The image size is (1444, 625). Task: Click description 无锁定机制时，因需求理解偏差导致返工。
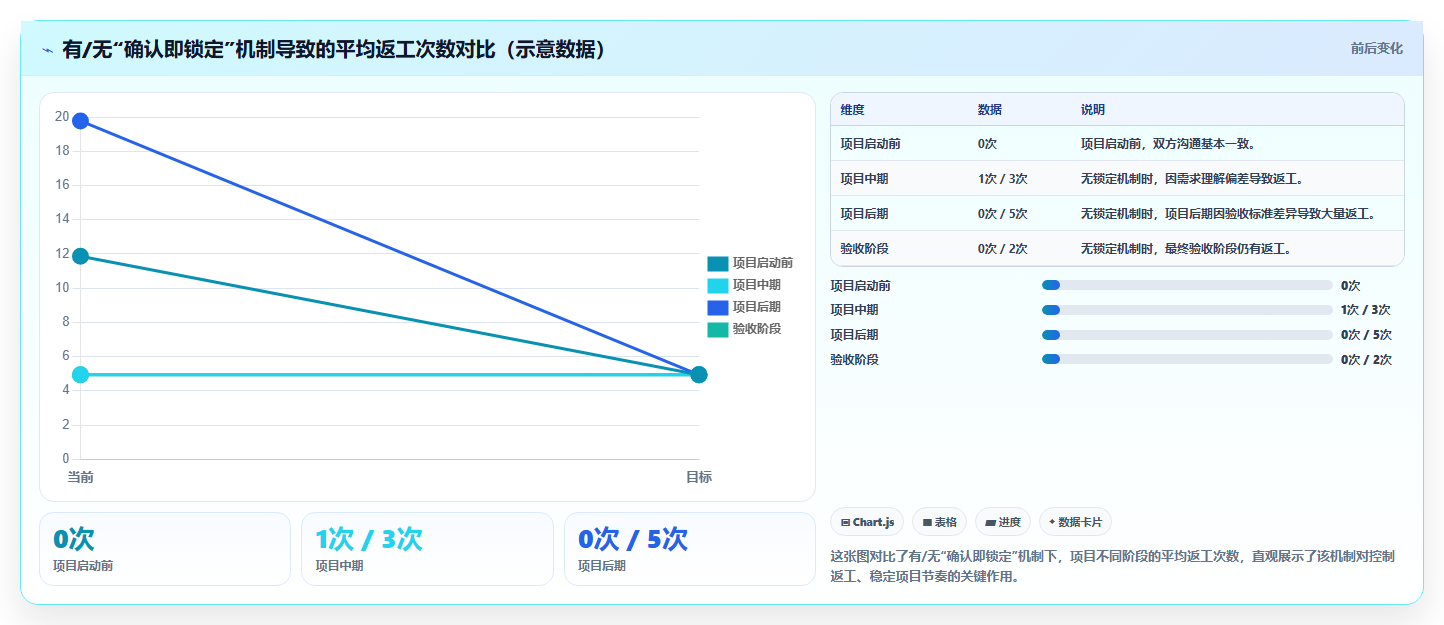(1192, 179)
